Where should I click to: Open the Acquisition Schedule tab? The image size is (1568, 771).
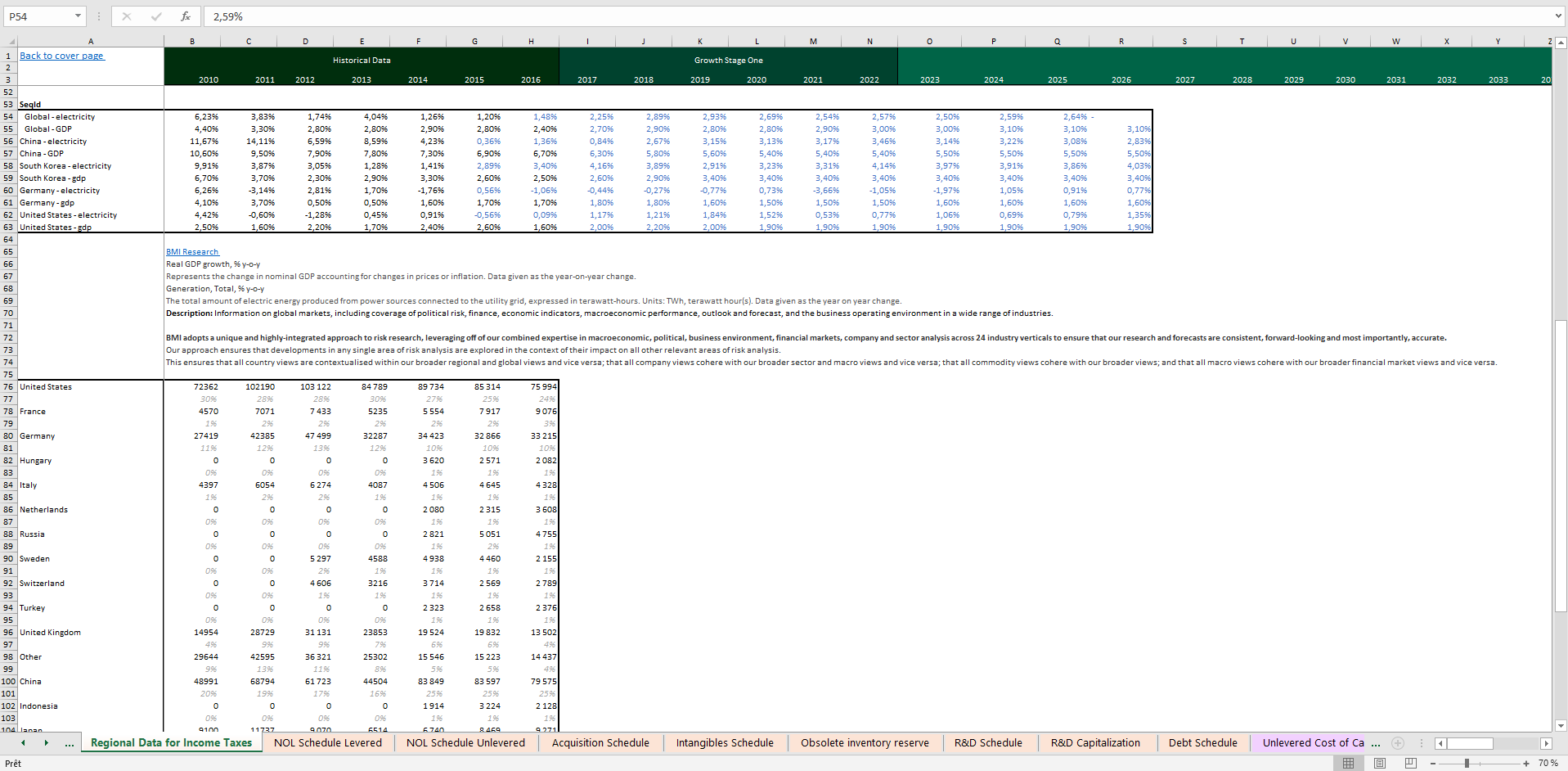coord(600,743)
